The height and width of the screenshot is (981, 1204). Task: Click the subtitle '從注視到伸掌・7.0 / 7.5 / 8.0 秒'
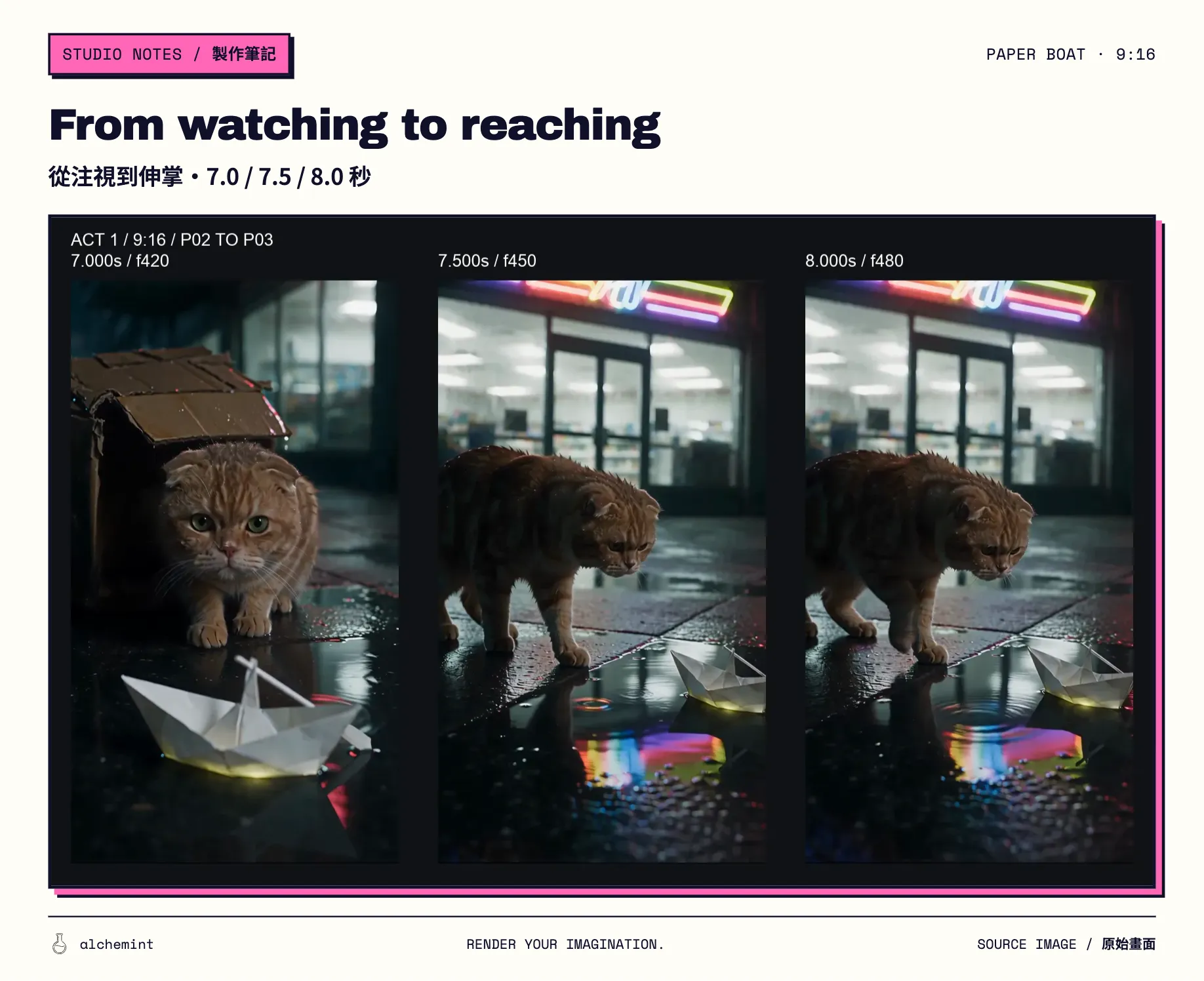[x=210, y=177]
